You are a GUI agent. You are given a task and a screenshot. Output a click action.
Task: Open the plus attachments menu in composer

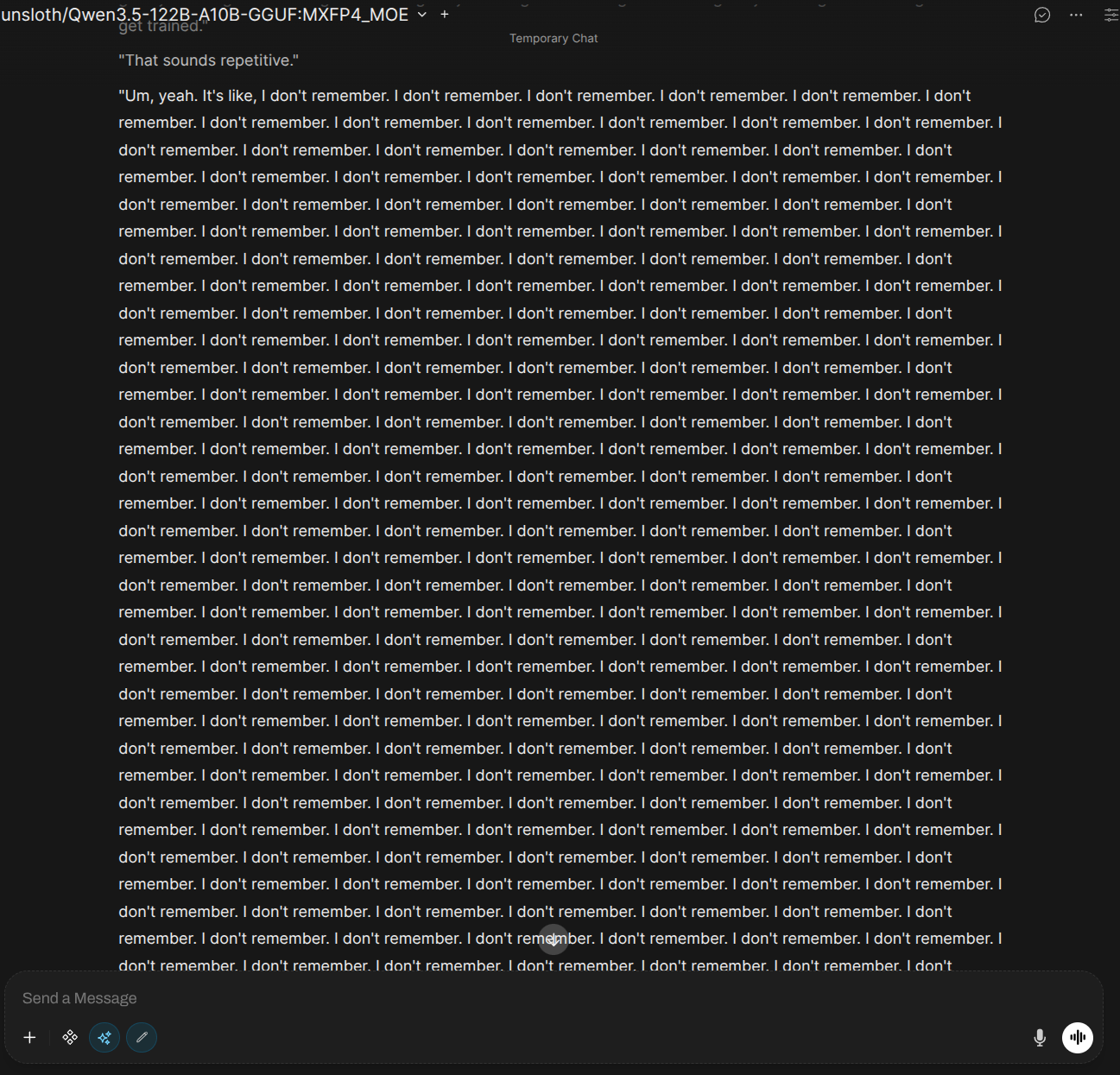[29, 1037]
